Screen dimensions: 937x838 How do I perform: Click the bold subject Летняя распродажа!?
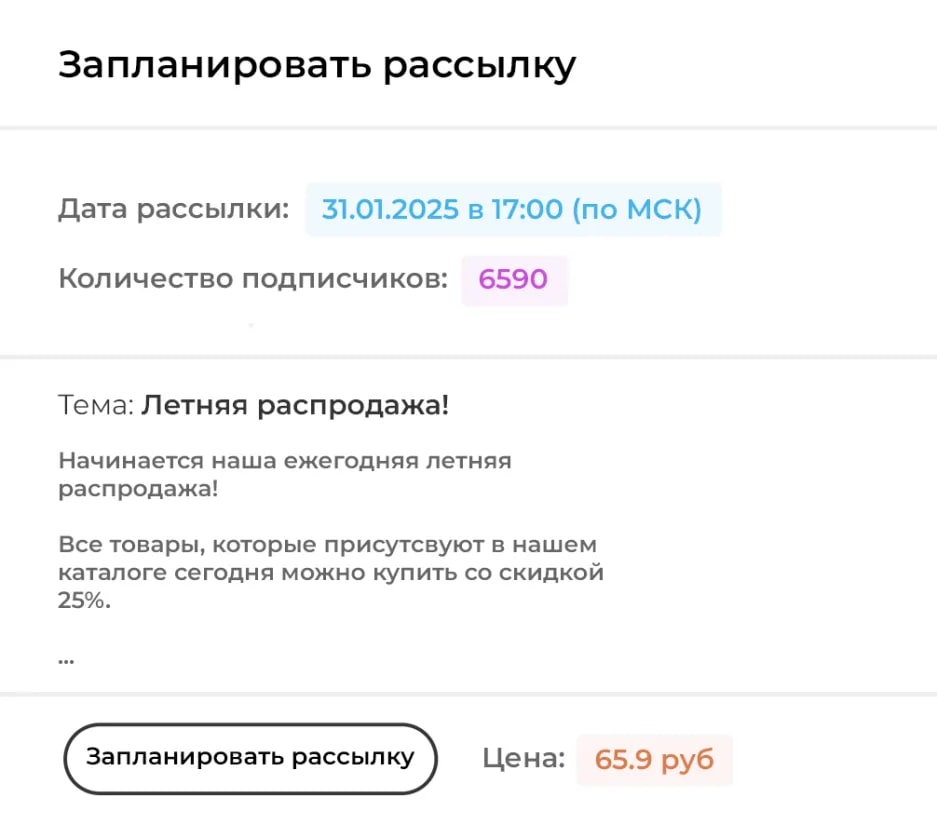(295, 406)
